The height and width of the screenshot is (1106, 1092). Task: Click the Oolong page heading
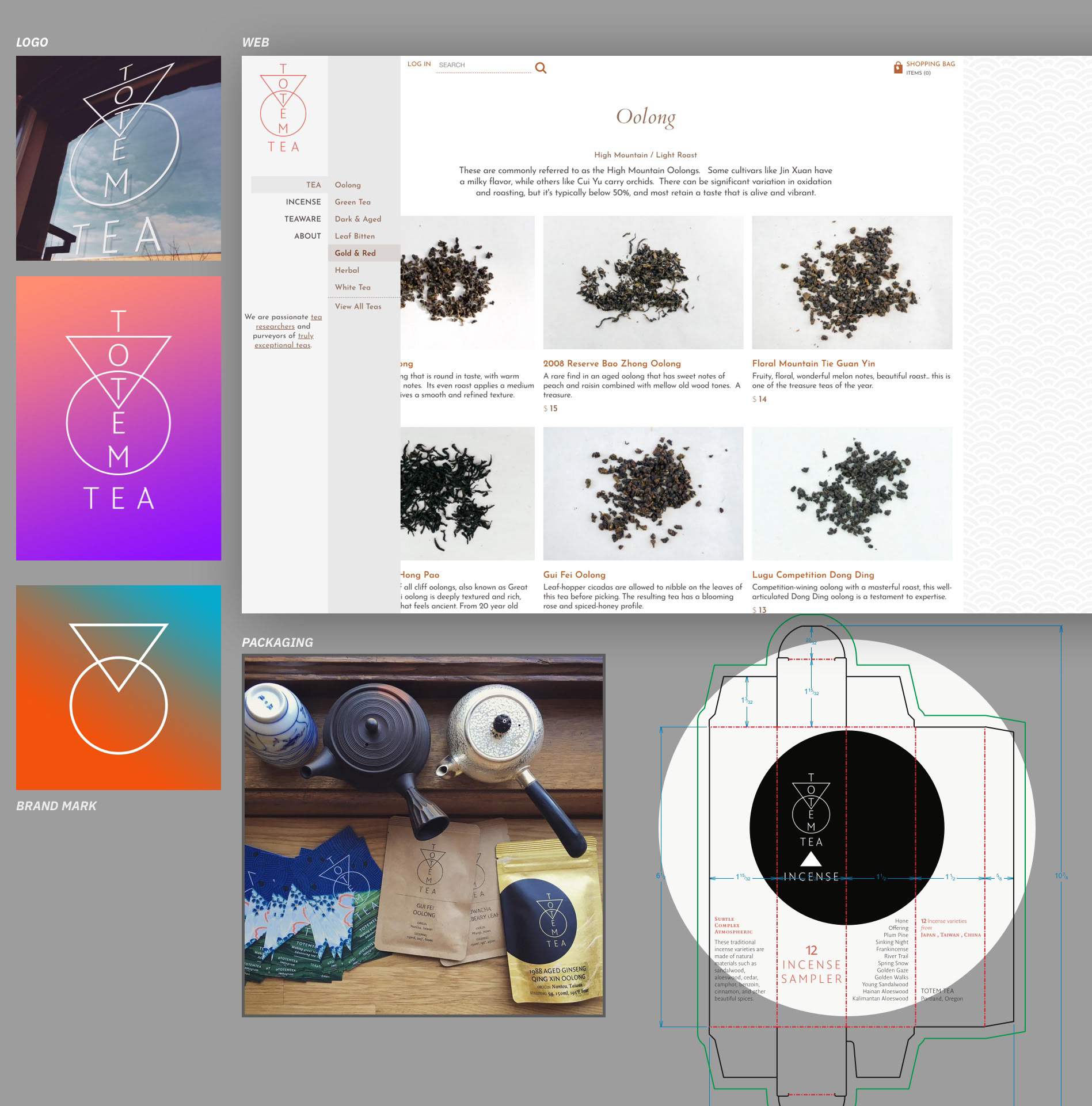[645, 117]
